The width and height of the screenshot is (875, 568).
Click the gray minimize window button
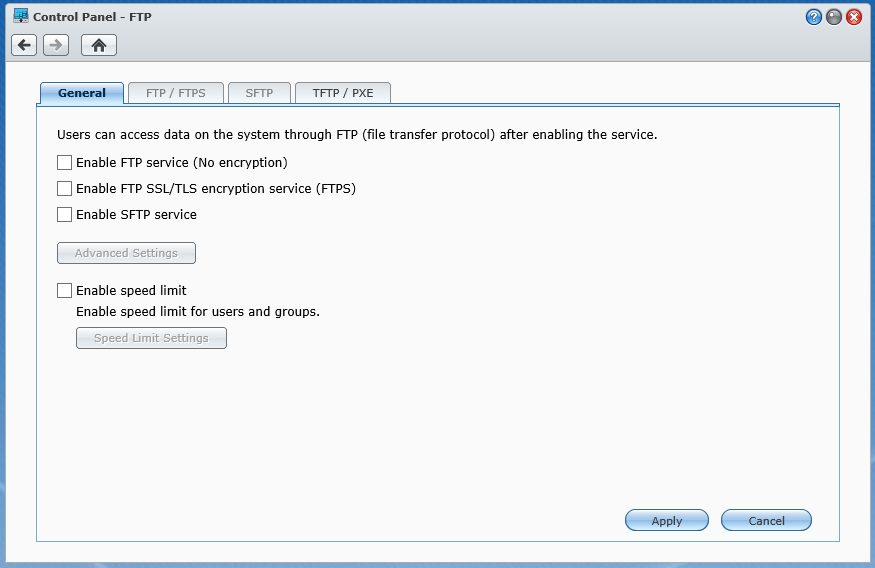pos(834,17)
